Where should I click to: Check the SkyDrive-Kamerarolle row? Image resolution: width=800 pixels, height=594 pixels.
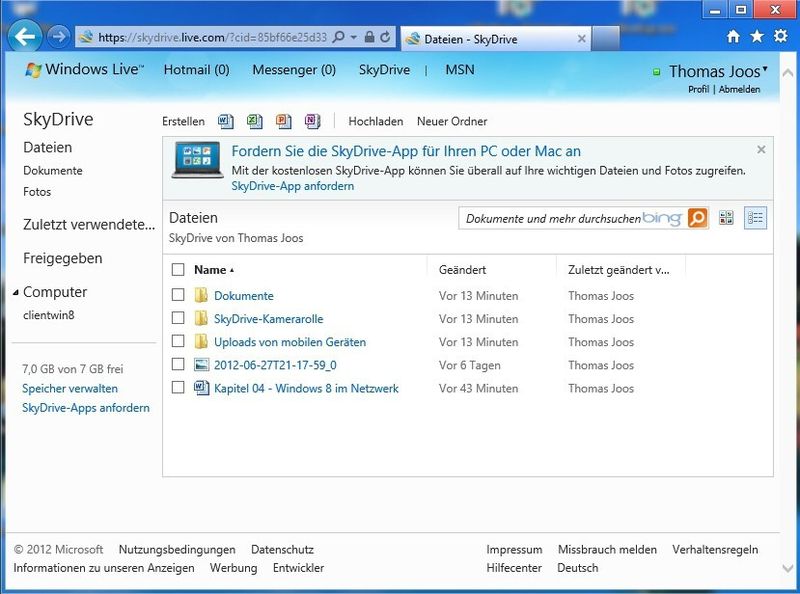click(x=176, y=319)
